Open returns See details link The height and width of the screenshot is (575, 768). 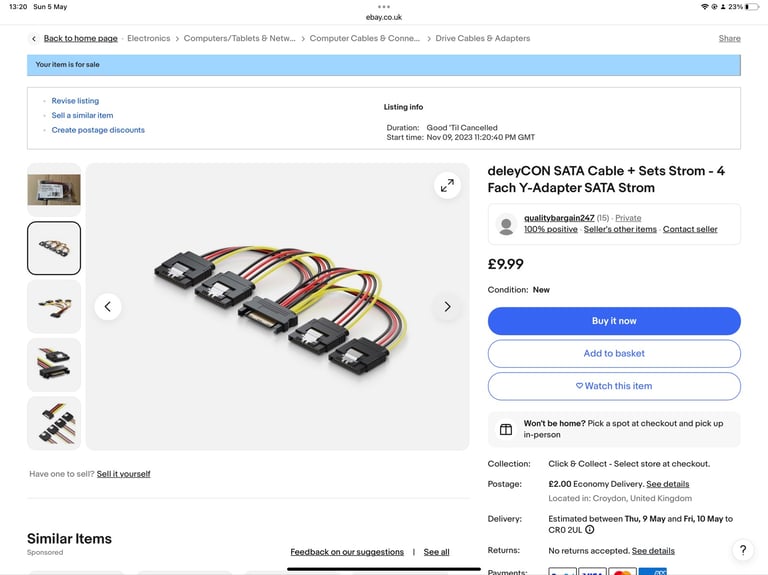tap(653, 551)
